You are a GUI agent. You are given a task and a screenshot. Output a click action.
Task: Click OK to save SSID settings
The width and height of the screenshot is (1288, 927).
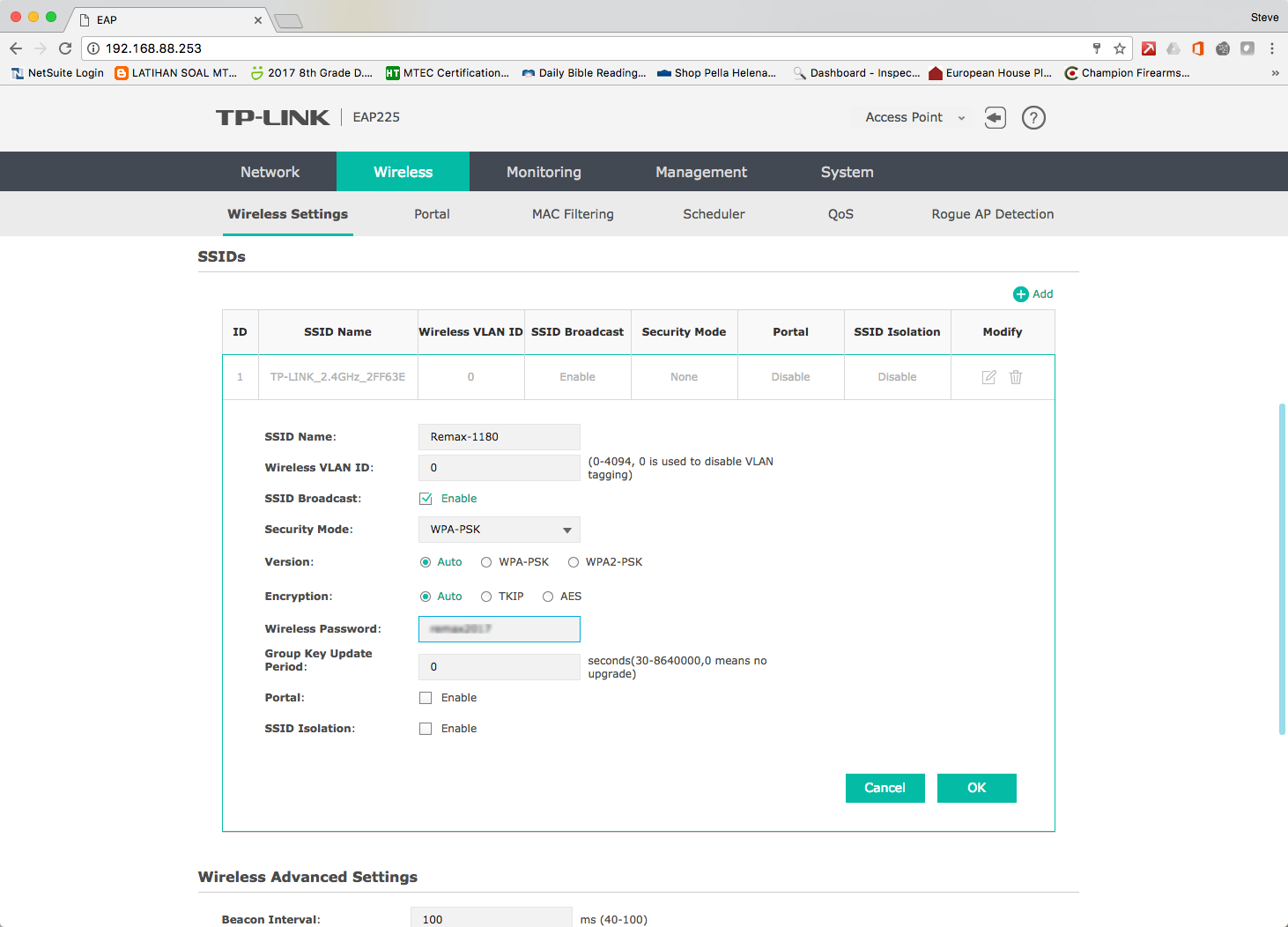tap(977, 788)
